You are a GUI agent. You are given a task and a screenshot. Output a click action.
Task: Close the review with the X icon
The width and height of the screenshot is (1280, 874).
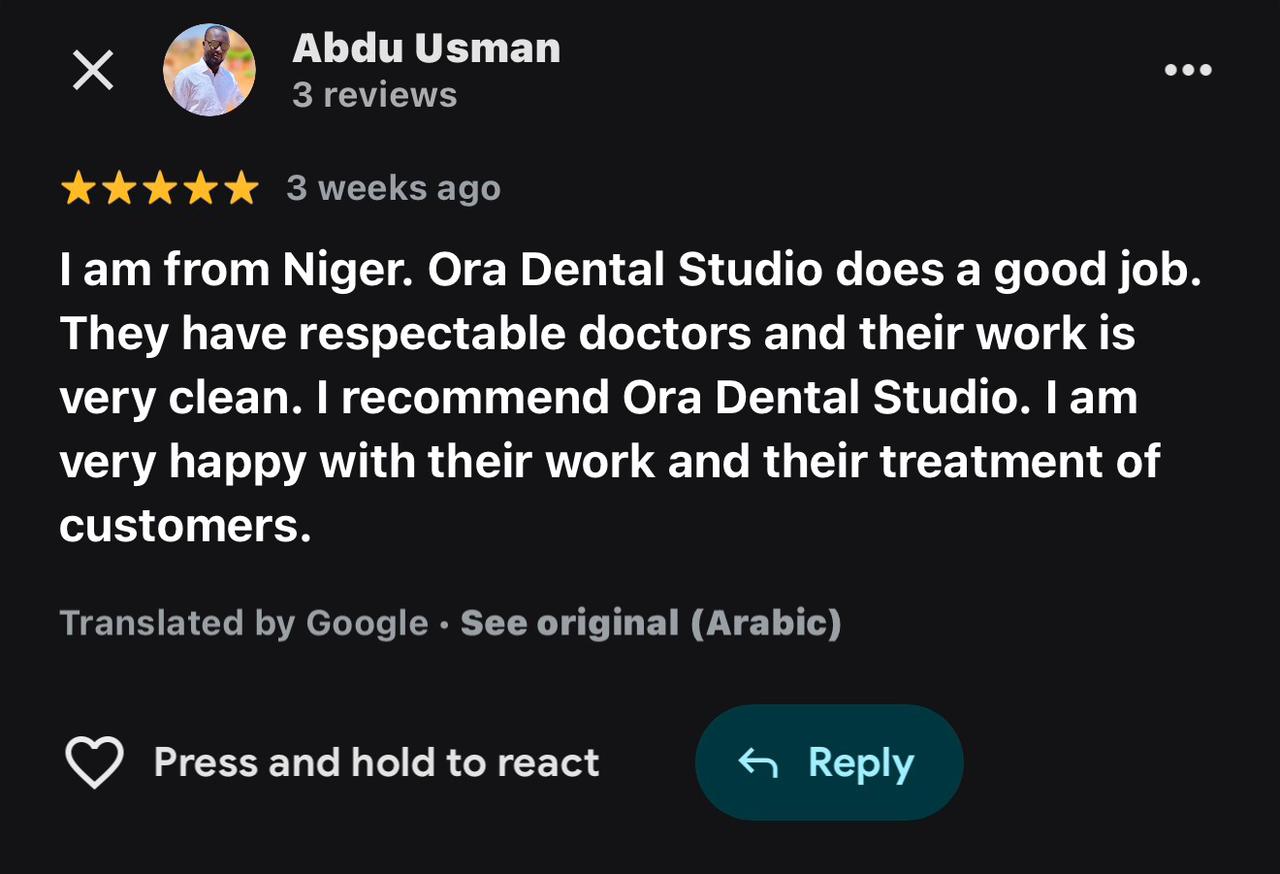pyautogui.click(x=93, y=71)
